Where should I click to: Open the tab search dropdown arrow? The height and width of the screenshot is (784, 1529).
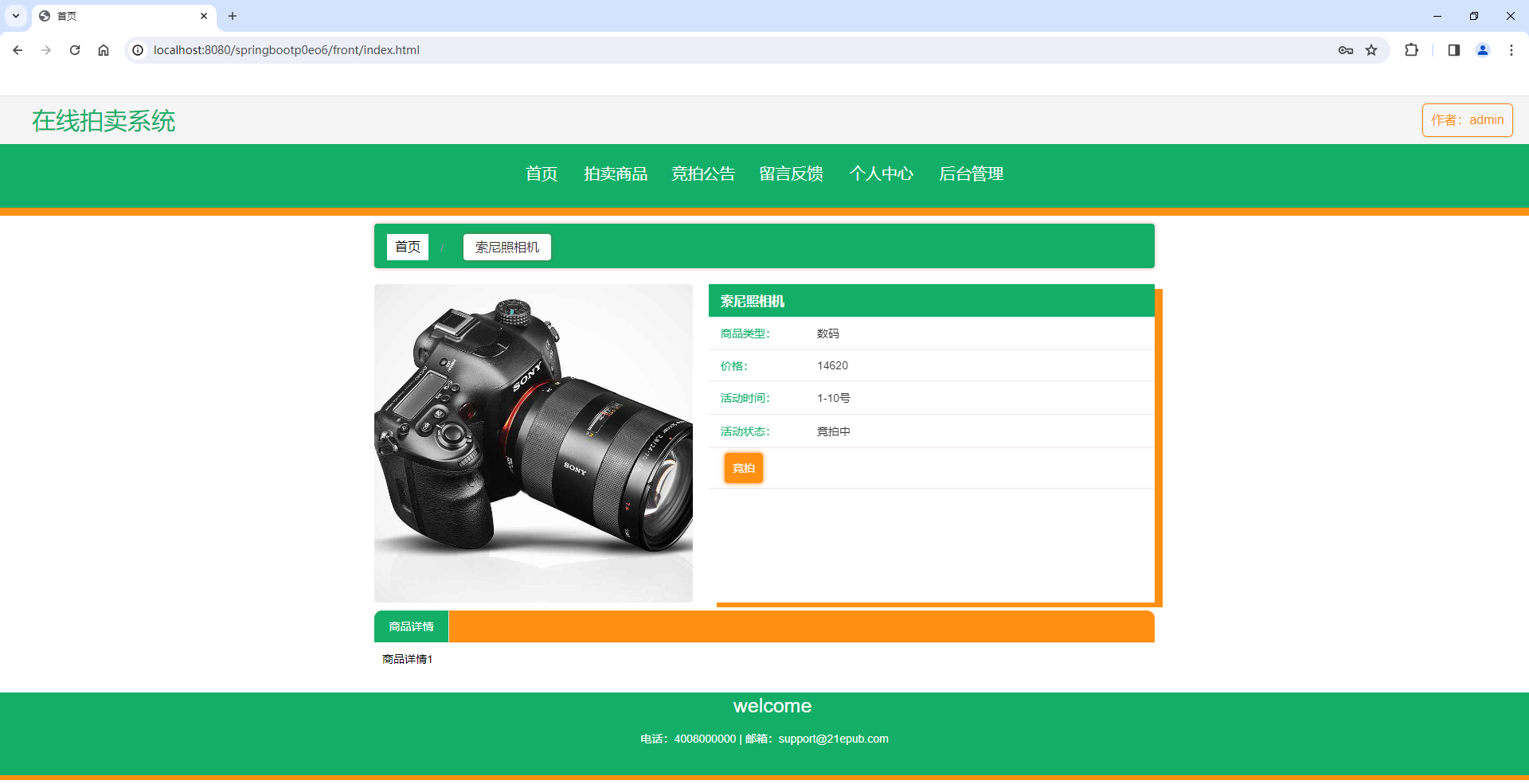(16, 16)
